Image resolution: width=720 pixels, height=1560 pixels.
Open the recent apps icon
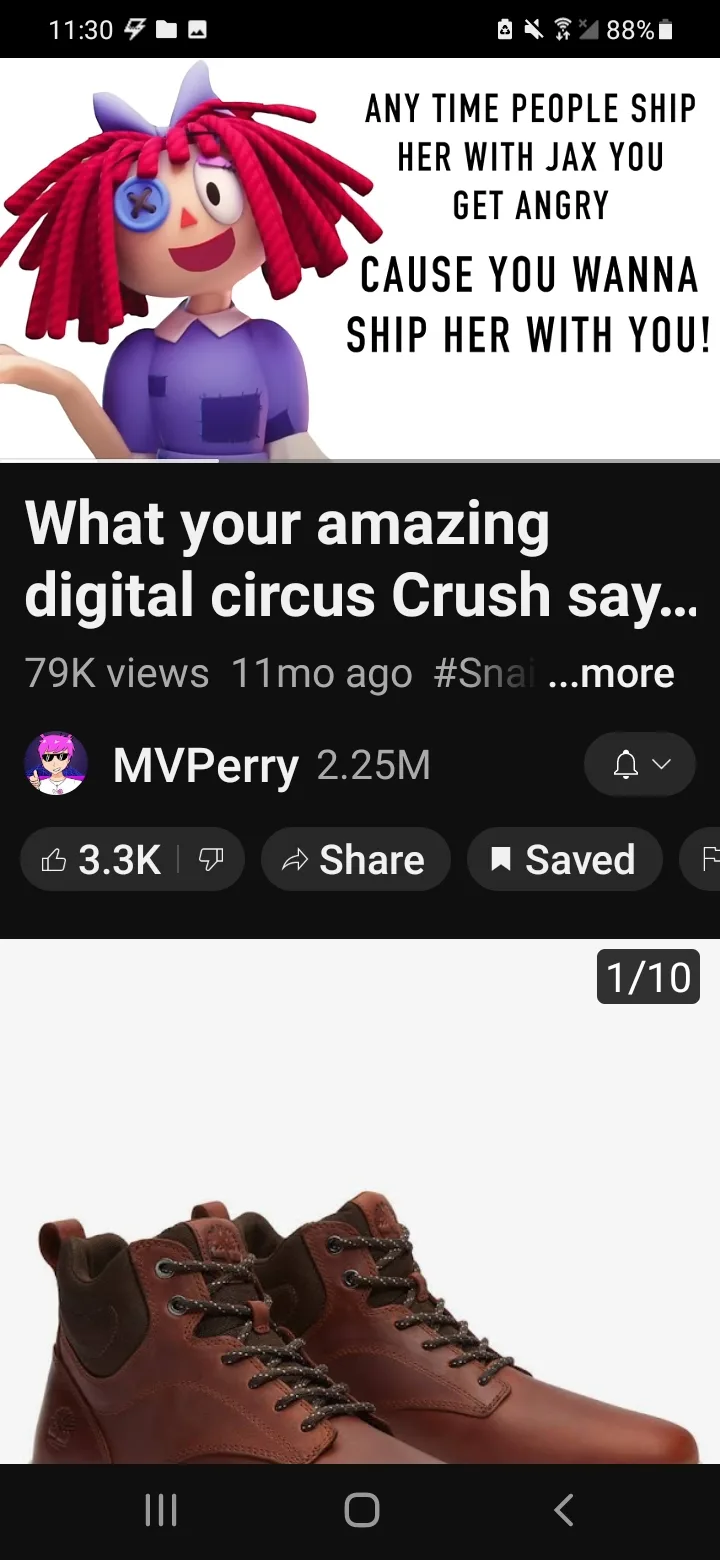pyautogui.click(x=160, y=1510)
